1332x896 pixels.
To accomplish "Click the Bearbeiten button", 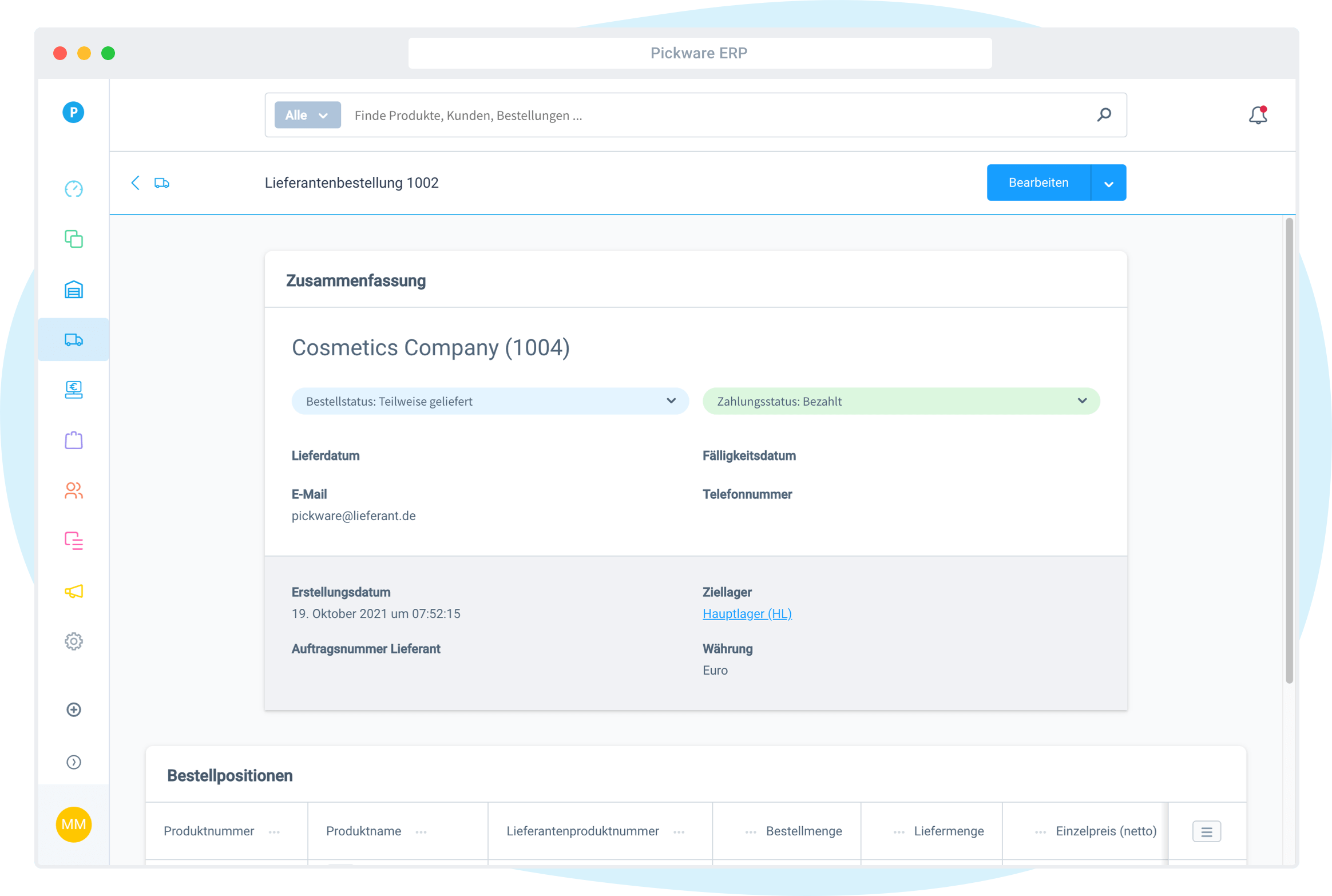I will (x=1038, y=183).
